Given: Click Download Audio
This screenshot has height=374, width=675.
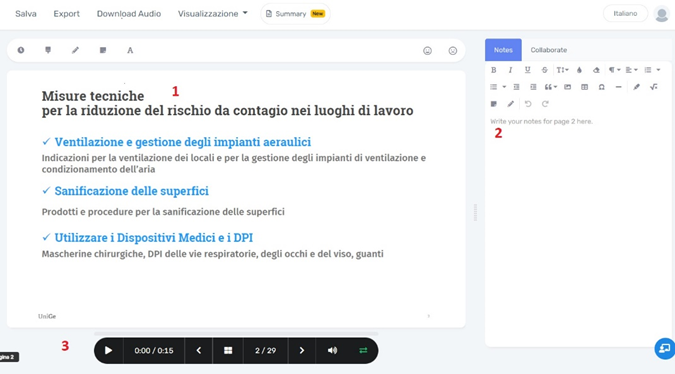Looking at the screenshot, I should pos(129,14).
